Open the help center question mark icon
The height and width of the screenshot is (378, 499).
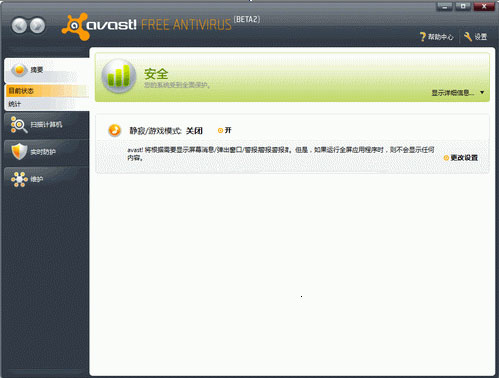423,37
